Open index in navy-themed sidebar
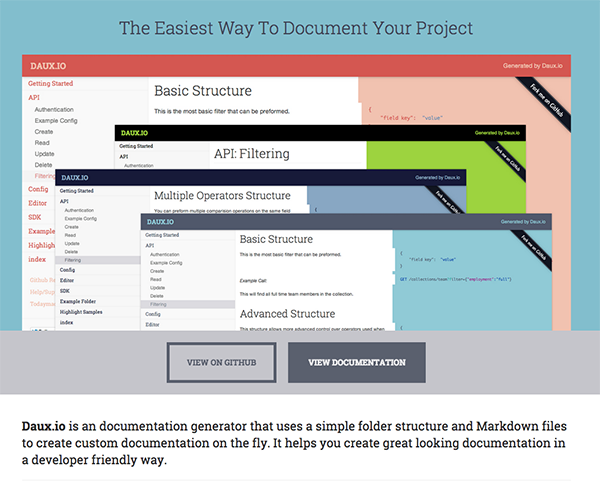Screen dimensions: 600x484 66,323
